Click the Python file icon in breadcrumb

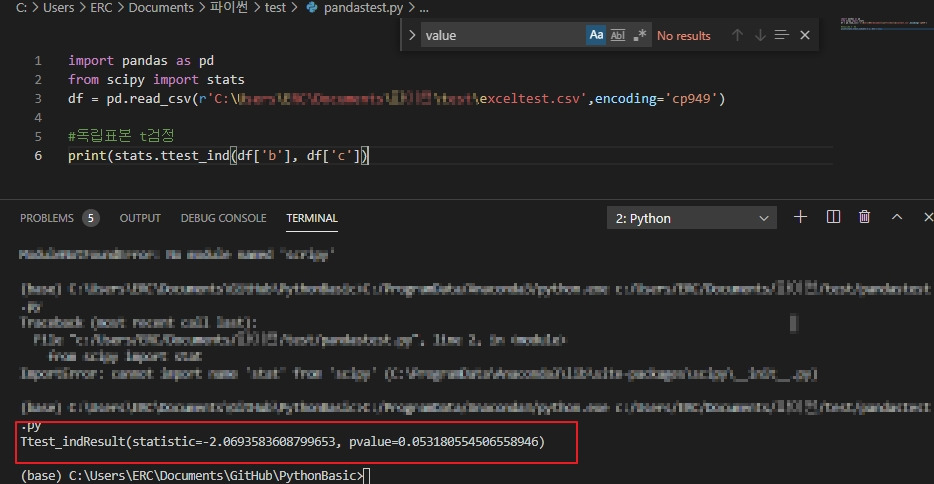(x=312, y=8)
